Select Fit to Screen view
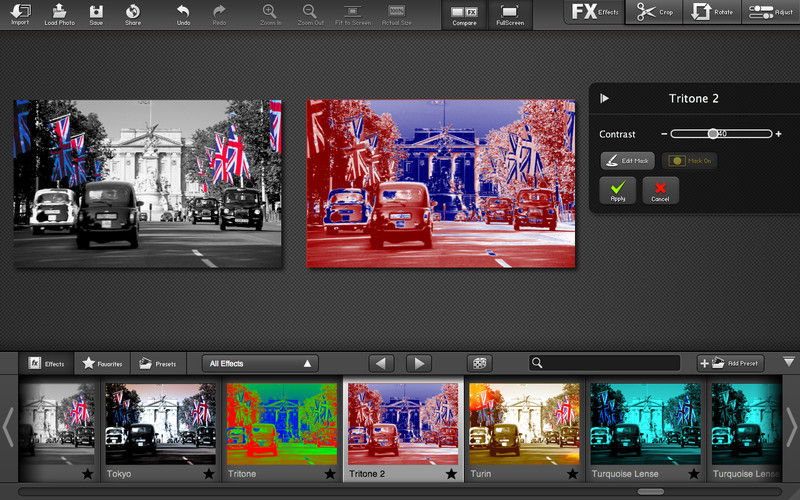This screenshot has width=800, height=500. pos(353,14)
